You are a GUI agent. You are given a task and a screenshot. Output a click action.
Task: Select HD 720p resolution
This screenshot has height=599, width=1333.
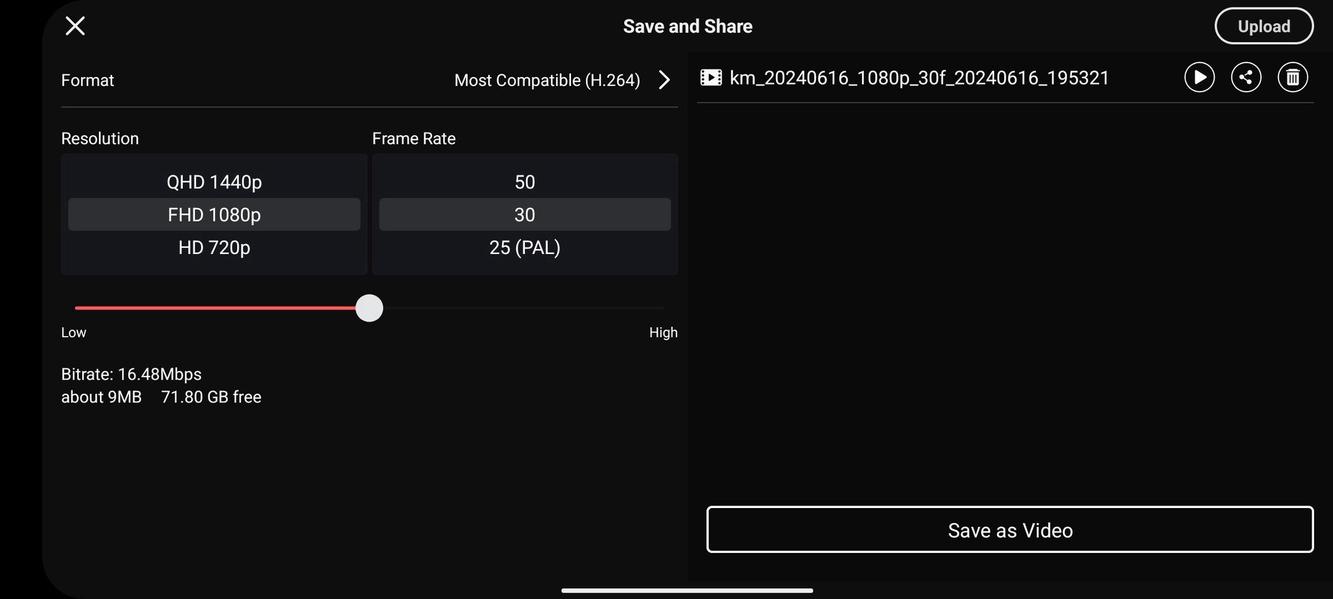pyautogui.click(x=214, y=245)
